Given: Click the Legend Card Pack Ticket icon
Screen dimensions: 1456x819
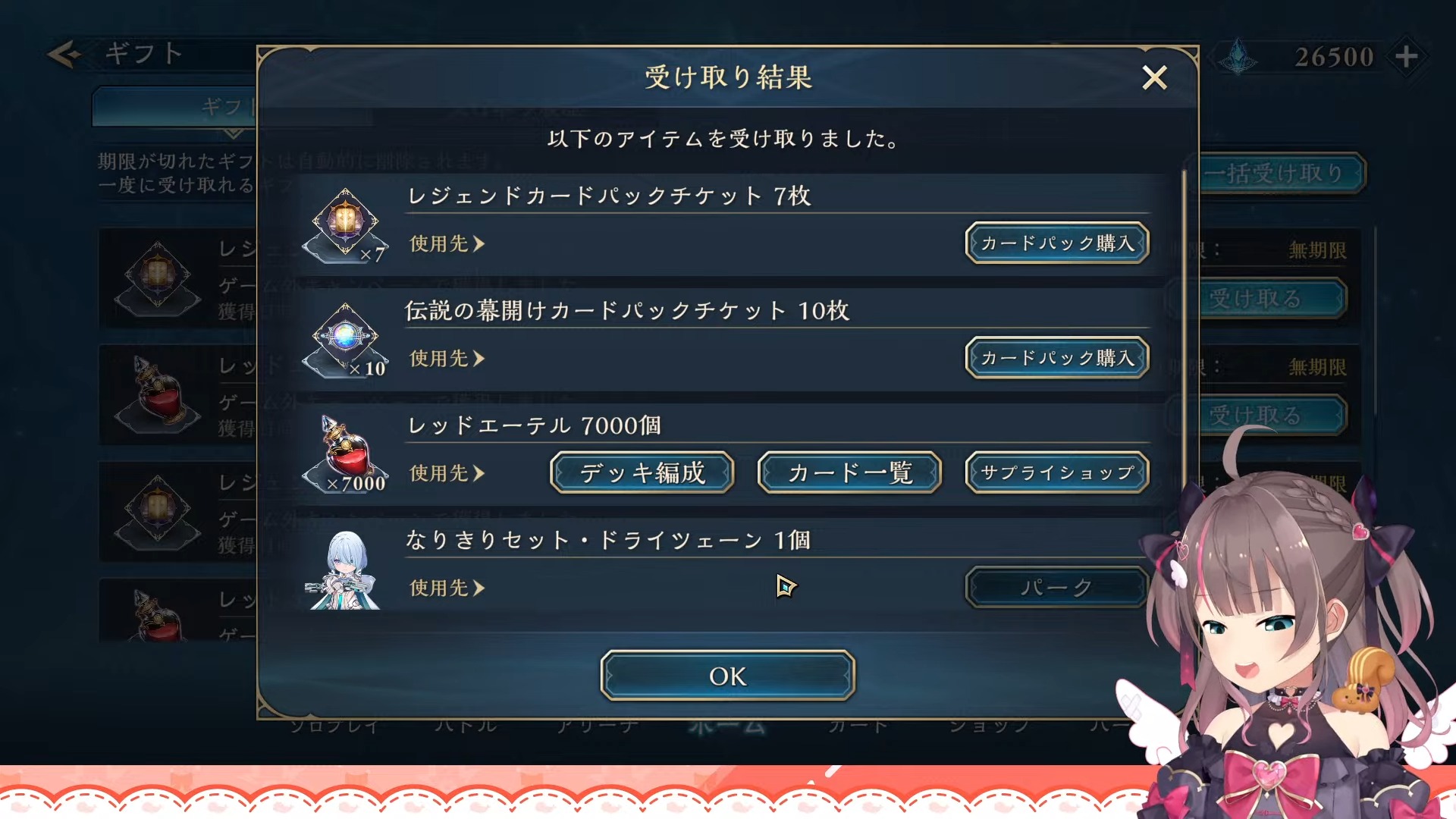Looking at the screenshot, I should [346, 225].
